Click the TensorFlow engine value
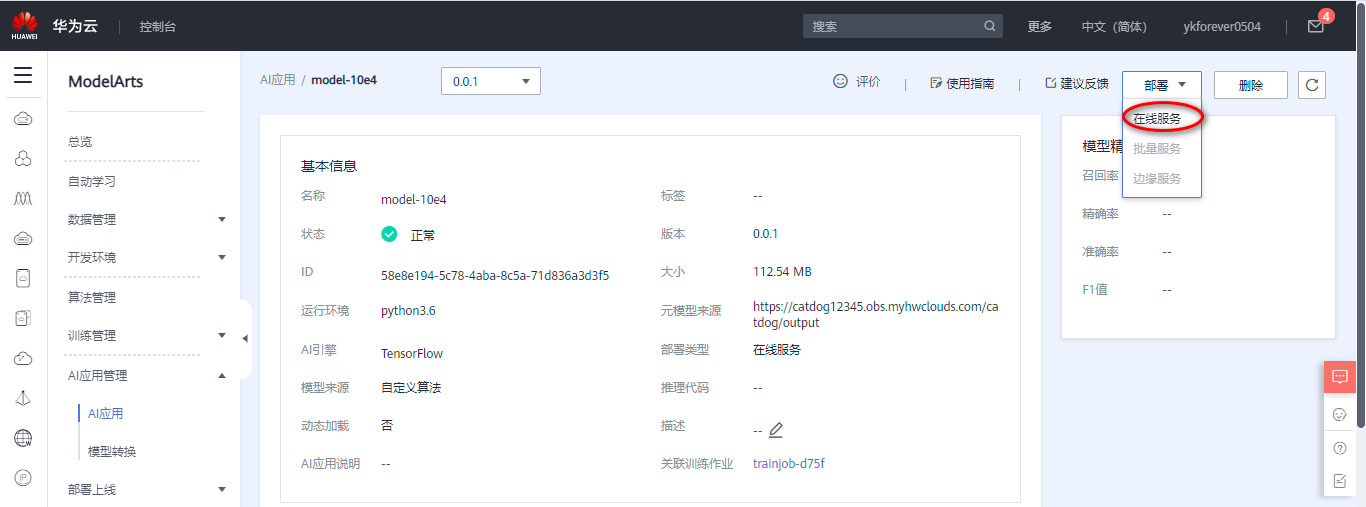Image resolution: width=1366 pixels, height=507 pixels. pos(412,353)
